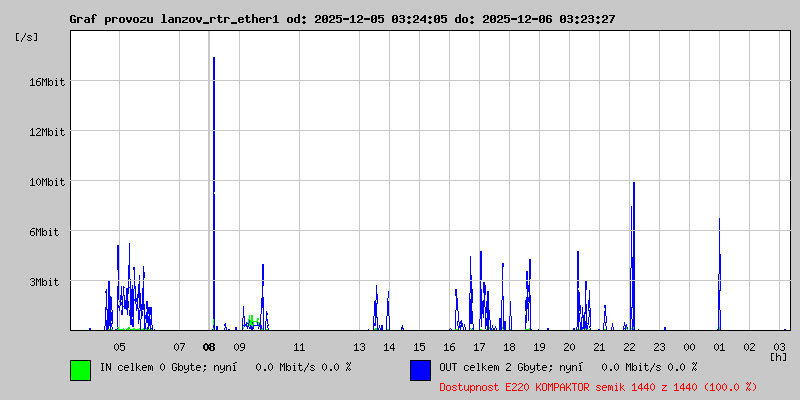
Task: Click the 6Mbit y-axis label
Action: pyautogui.click(x=47, y=232)
